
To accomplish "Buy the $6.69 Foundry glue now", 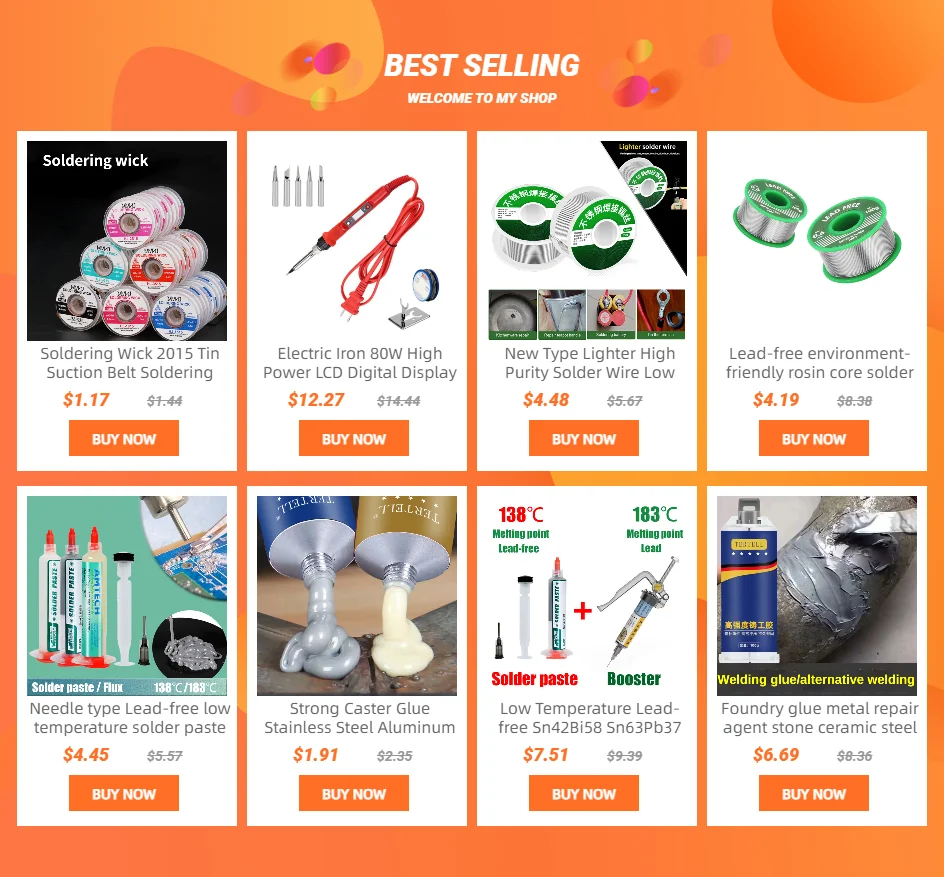I will (814, 793).
